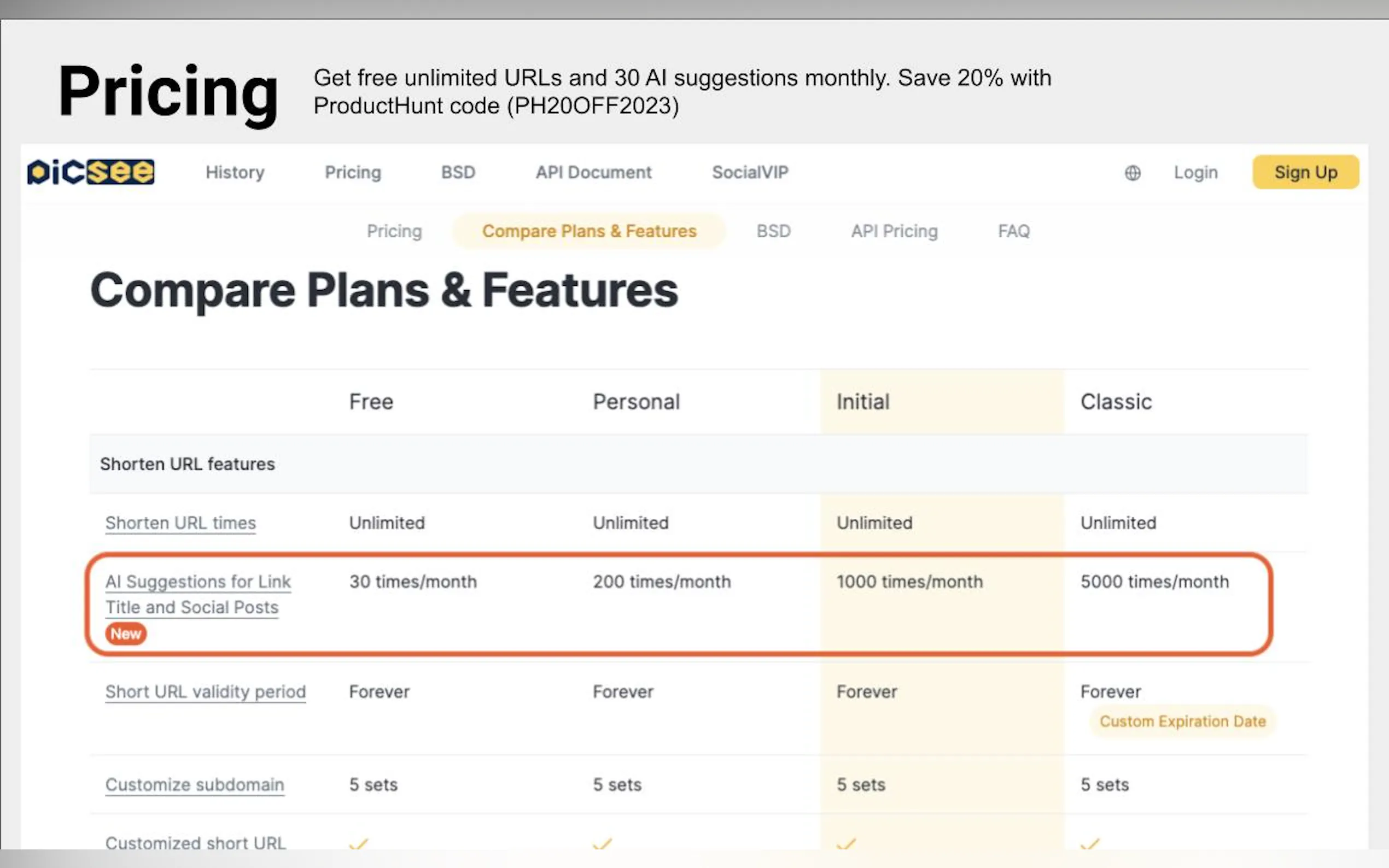1389x868 pixels.
Task: Select Compare Plans & Features tab
Action: point(588,231)
